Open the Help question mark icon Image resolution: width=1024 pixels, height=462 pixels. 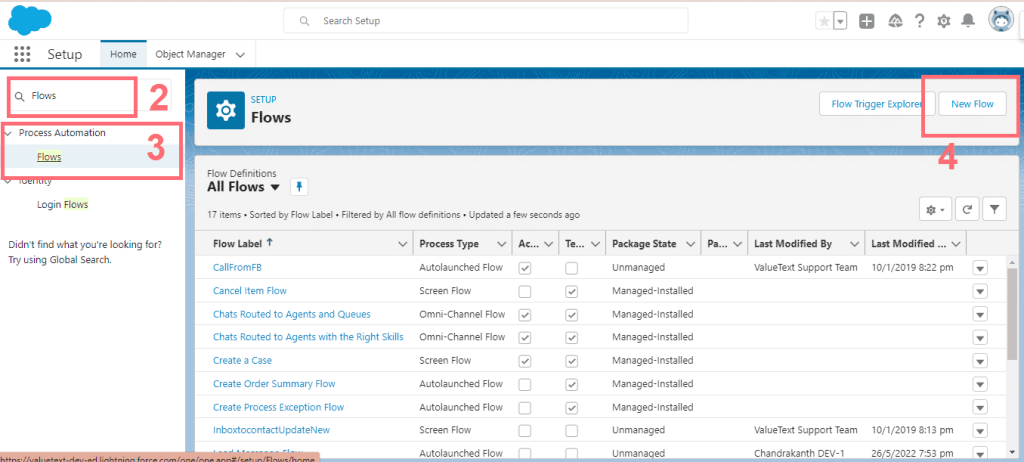918,21
